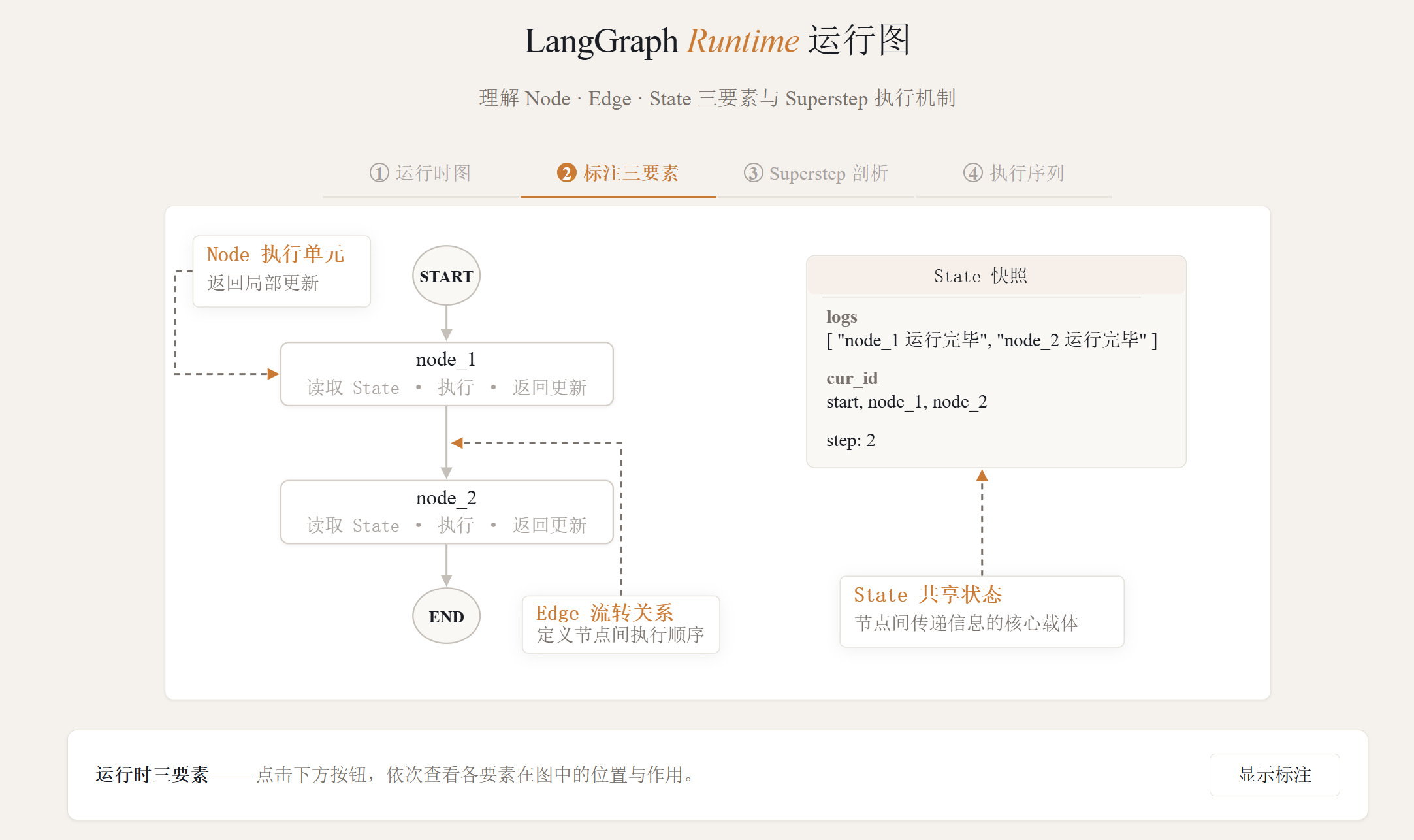Click the END node circle
The height and width of the screenshot is (840, 1414).
(447, 616)
